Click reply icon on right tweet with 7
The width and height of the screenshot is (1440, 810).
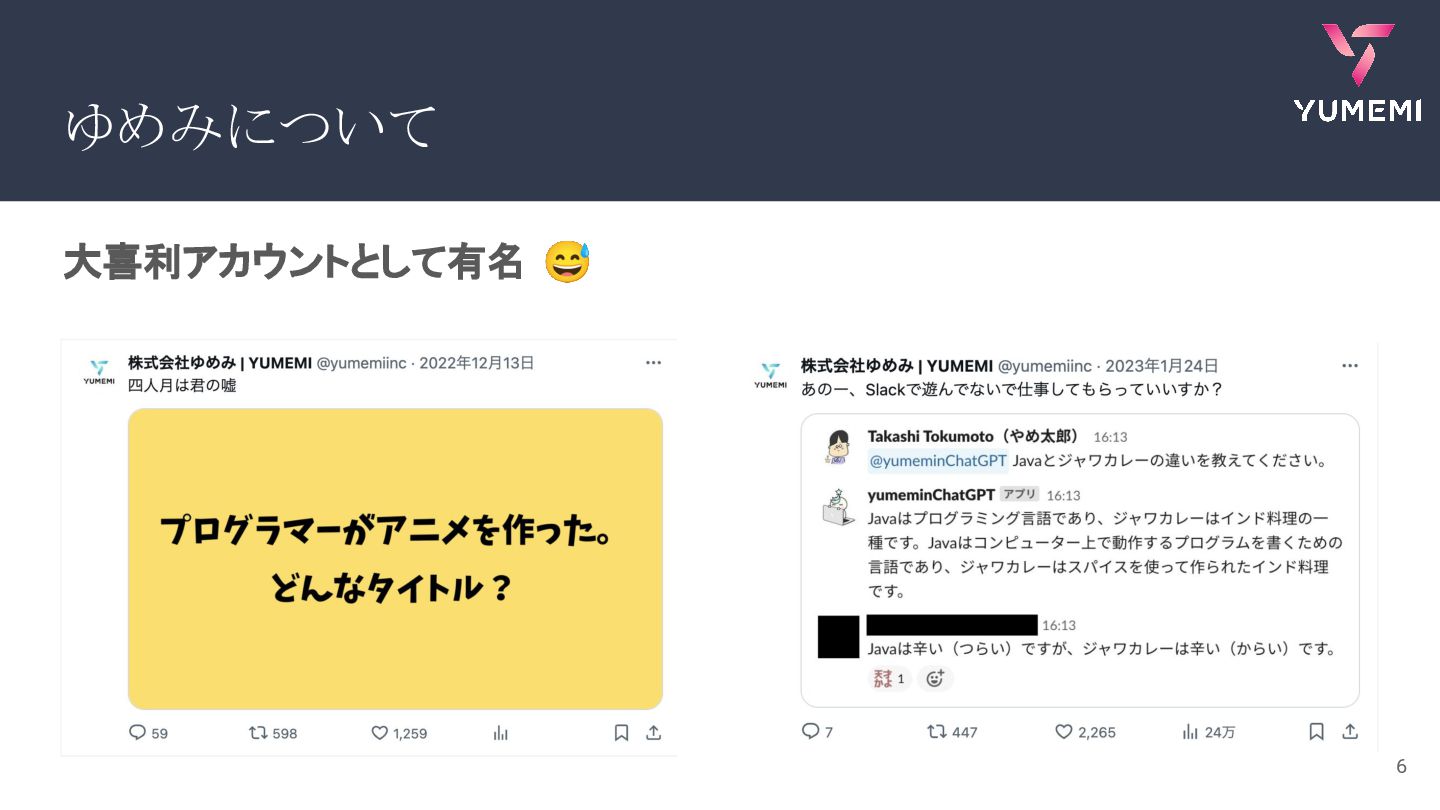[x=811, y=731]
